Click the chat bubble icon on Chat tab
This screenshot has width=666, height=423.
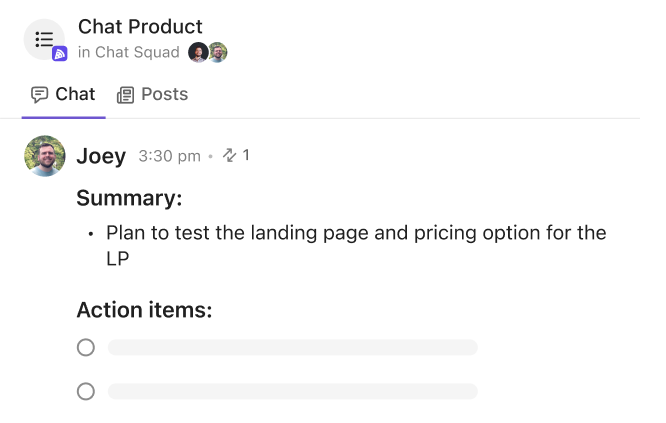(40, 94)
